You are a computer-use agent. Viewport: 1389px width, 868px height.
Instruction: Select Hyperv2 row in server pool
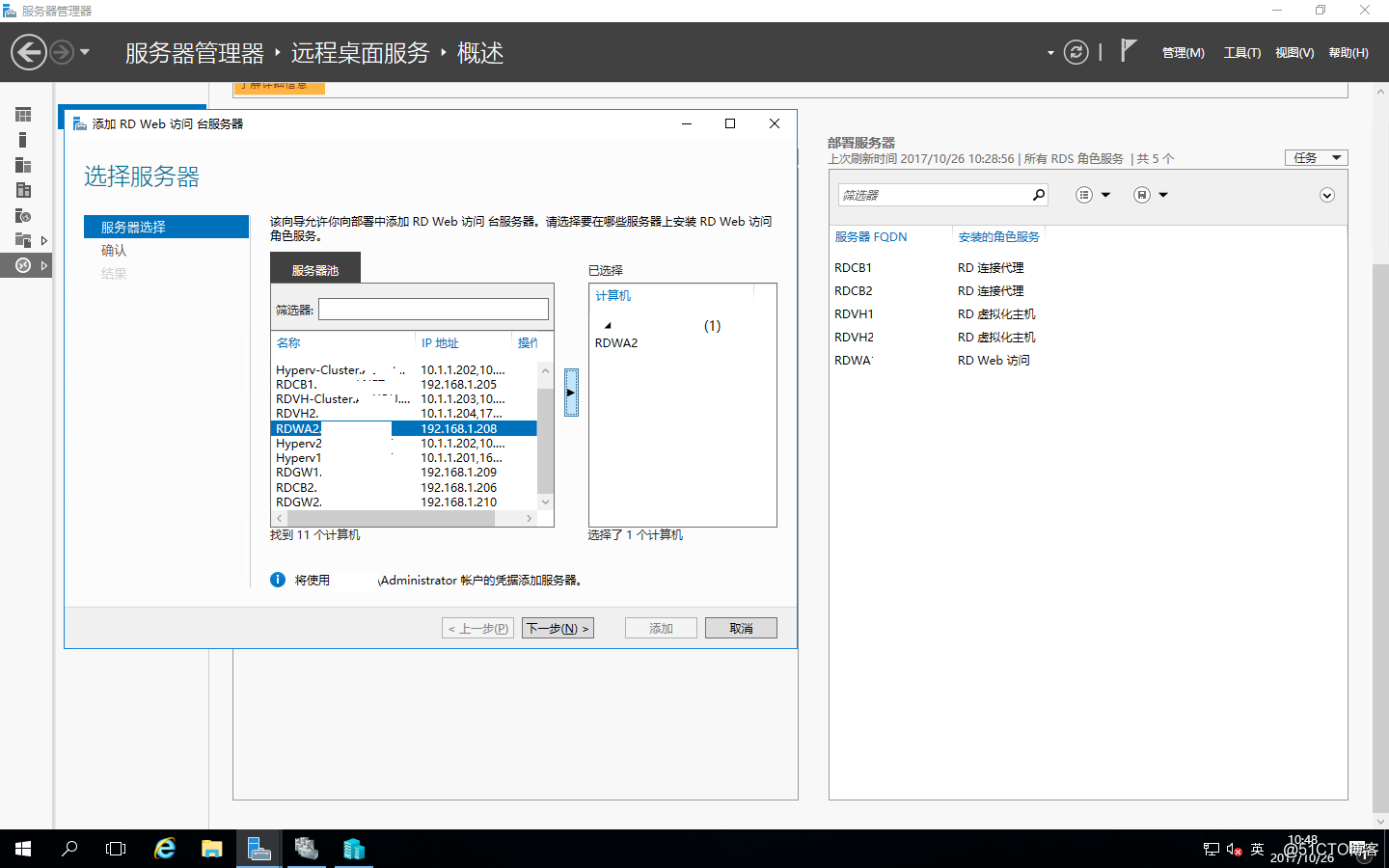coord(404,443)
